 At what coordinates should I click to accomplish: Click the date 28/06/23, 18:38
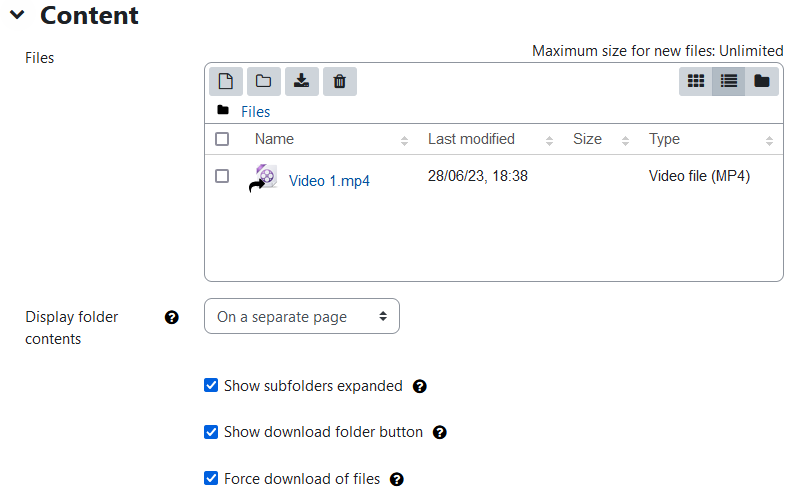pyautogui.click(x=478, y=176)
